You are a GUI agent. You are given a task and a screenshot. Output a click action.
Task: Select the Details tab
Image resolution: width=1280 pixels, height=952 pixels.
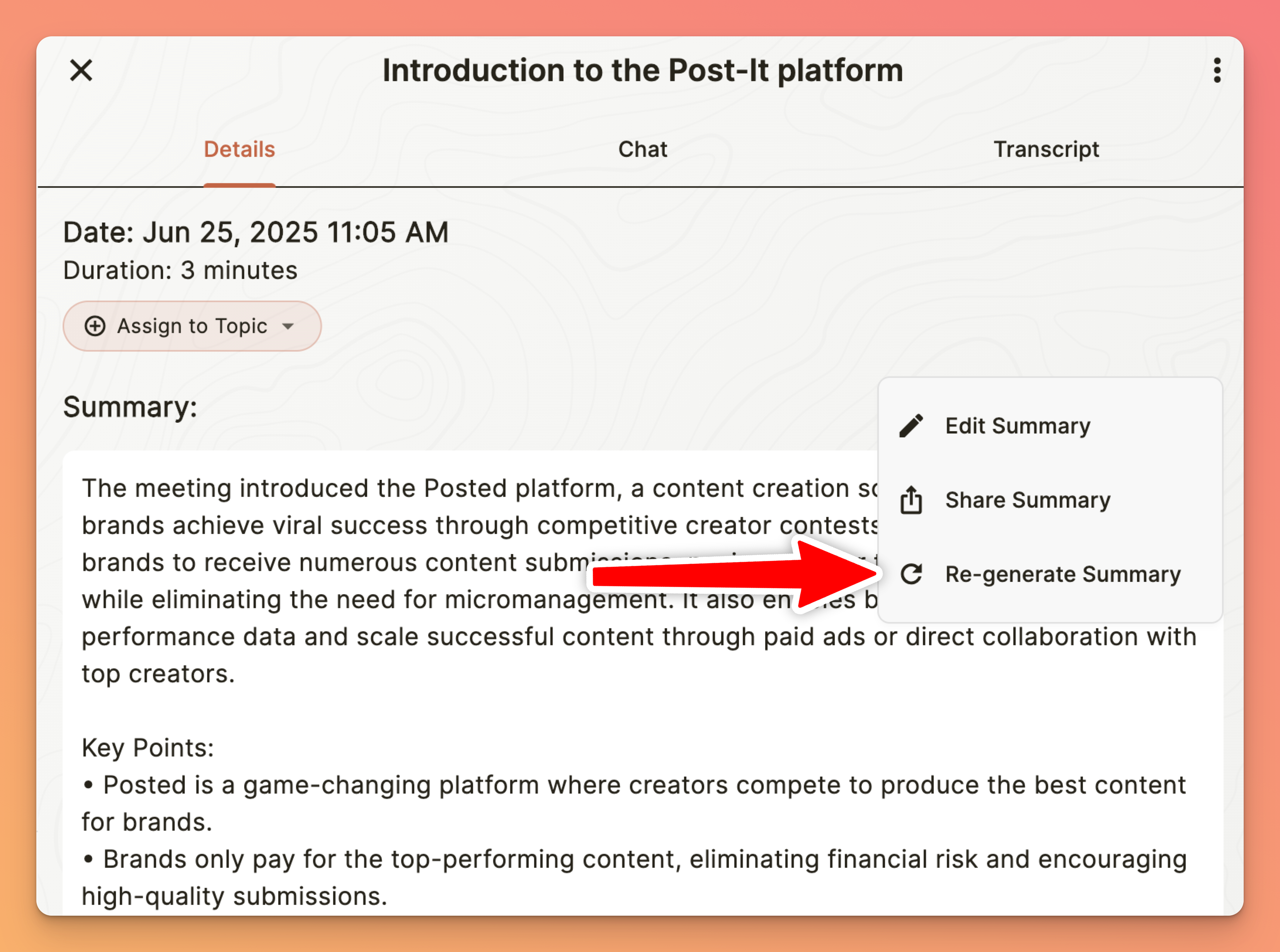coord(239,149)
